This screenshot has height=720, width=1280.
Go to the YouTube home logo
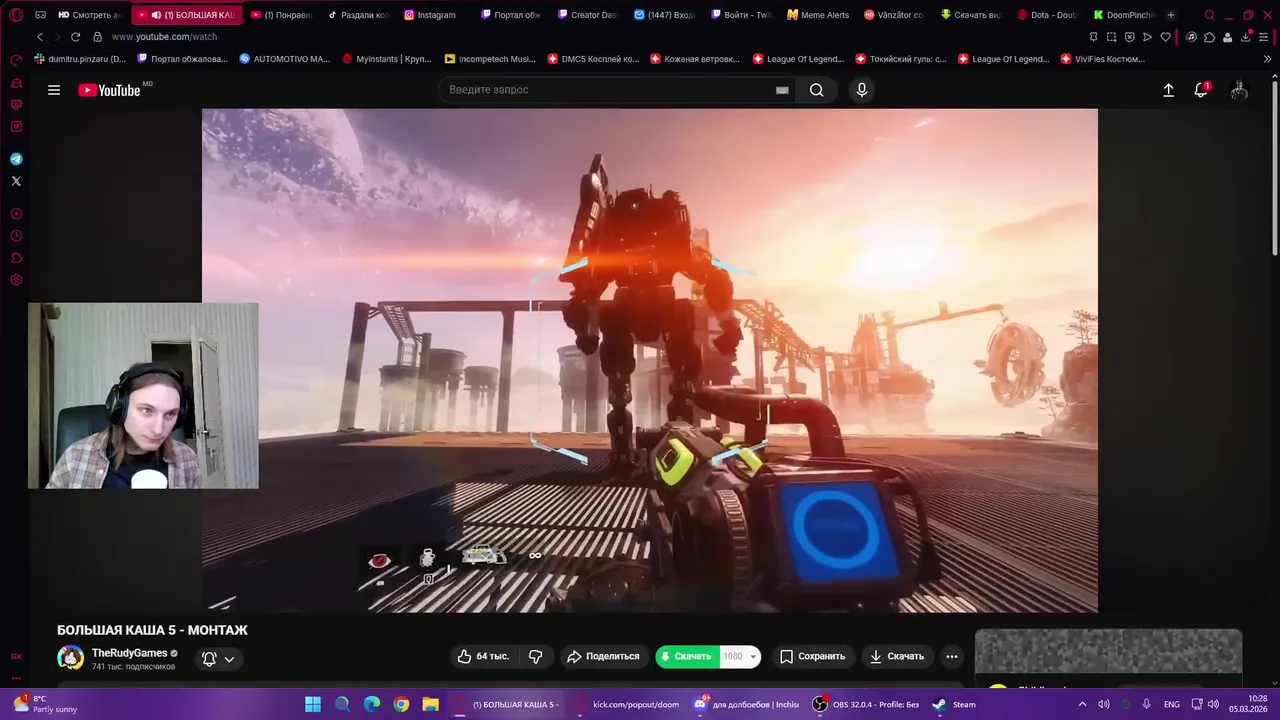(x=112, y=90)
